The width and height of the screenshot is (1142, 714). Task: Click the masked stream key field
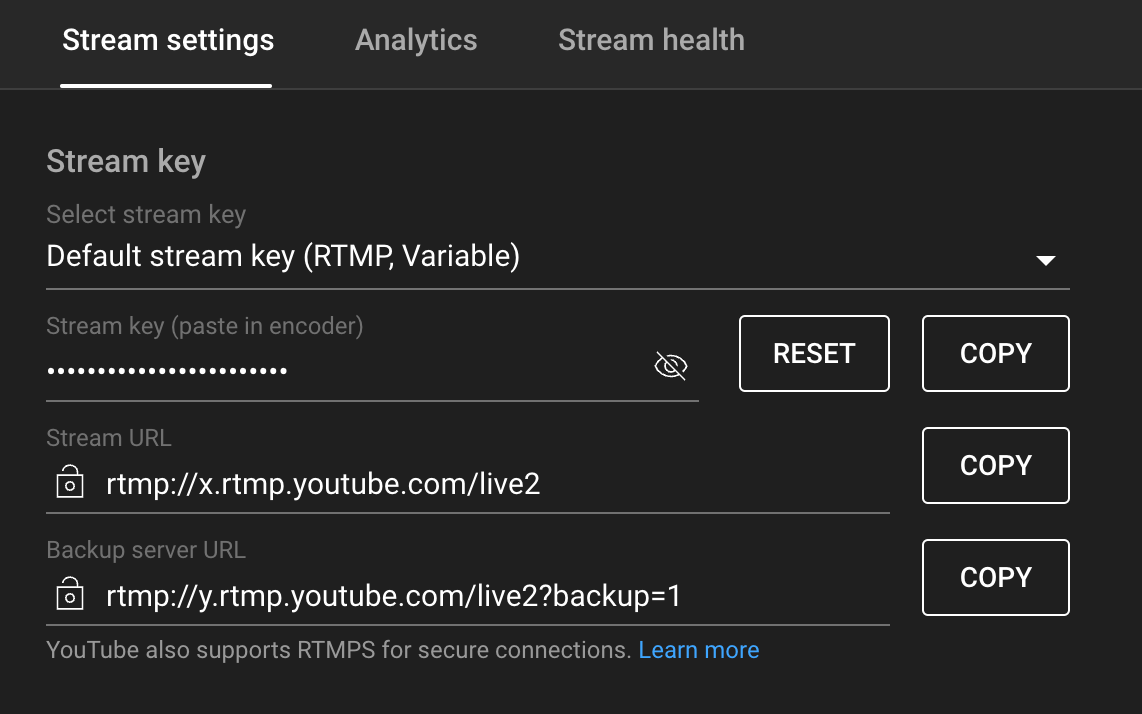coord(300,370)
